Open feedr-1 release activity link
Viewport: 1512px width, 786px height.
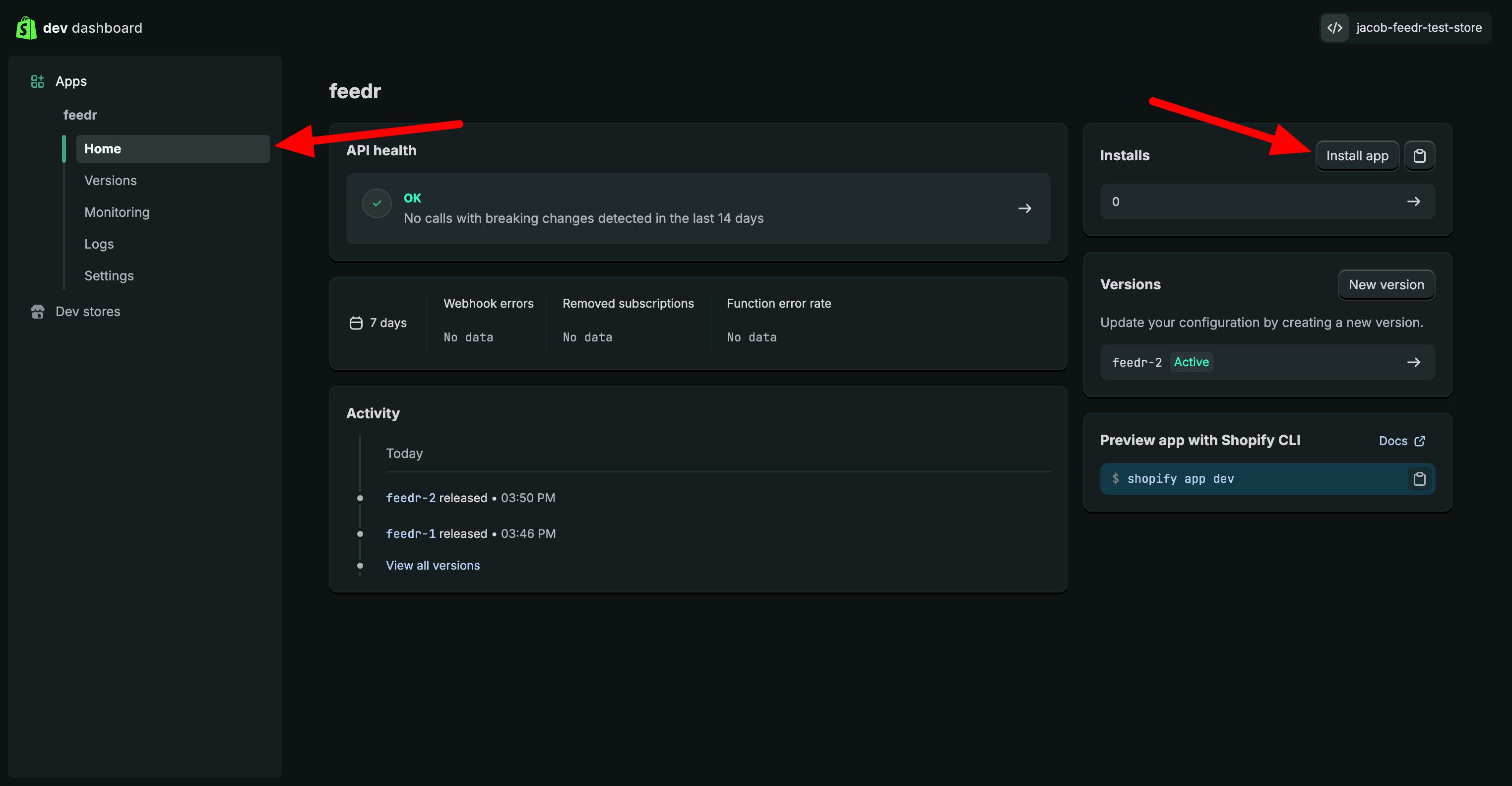click(x=410, y=533)
